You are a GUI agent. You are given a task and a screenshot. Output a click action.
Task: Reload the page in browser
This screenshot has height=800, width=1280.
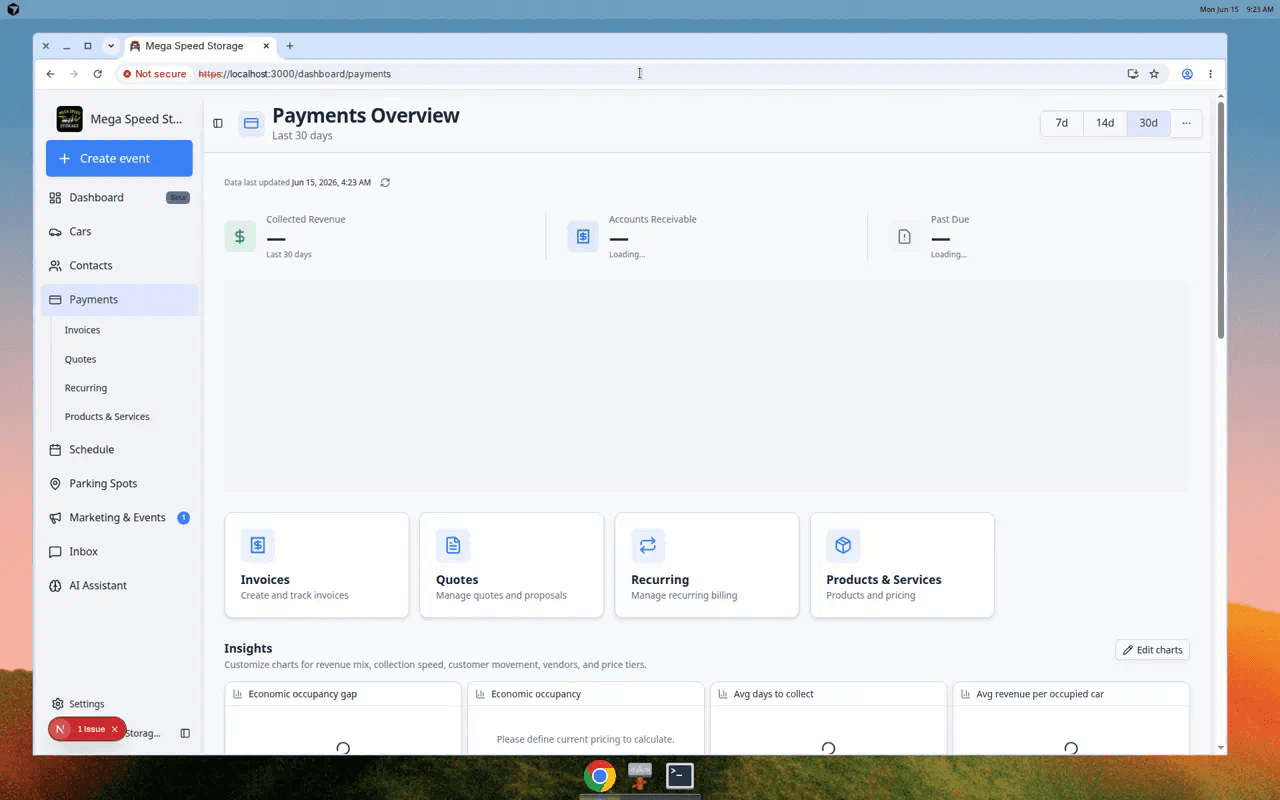97,74
